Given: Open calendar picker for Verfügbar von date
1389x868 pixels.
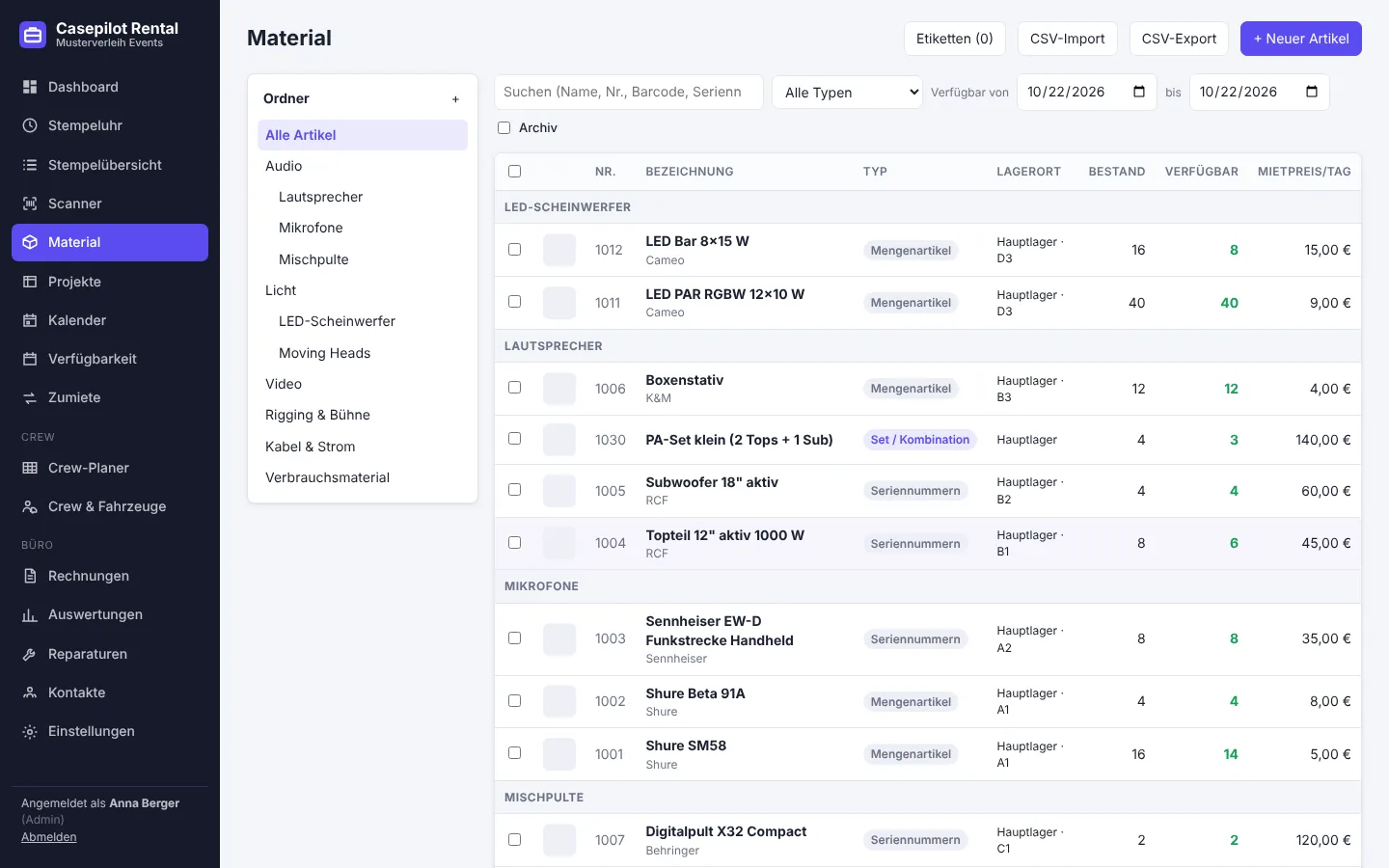Looking at the screenshot, I should tap(1139, 92).
